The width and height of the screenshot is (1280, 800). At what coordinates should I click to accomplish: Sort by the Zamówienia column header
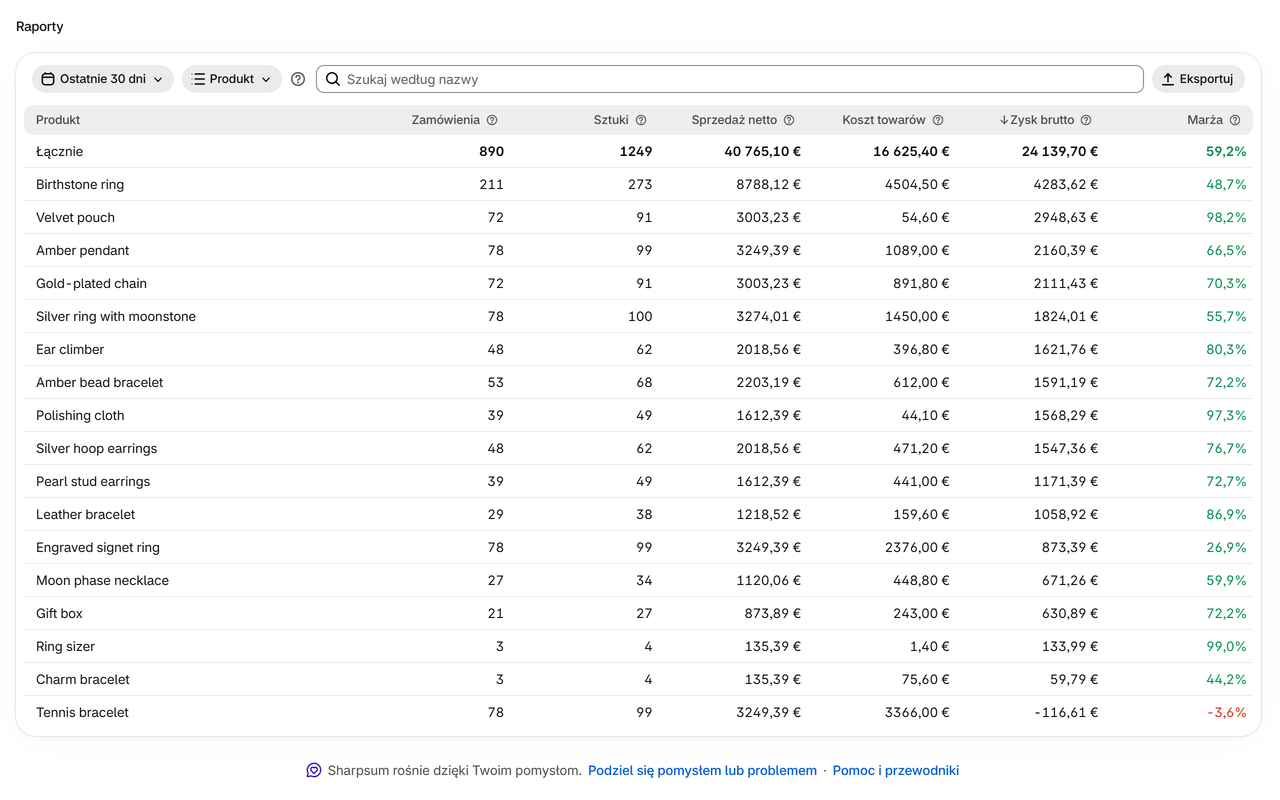point(446,120)
